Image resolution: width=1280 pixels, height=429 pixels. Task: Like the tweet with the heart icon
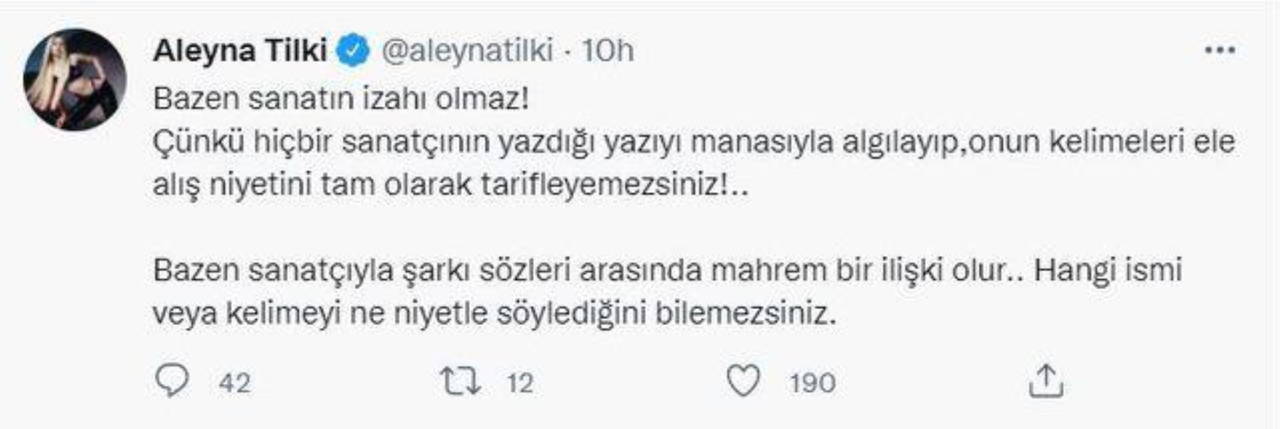746,381
